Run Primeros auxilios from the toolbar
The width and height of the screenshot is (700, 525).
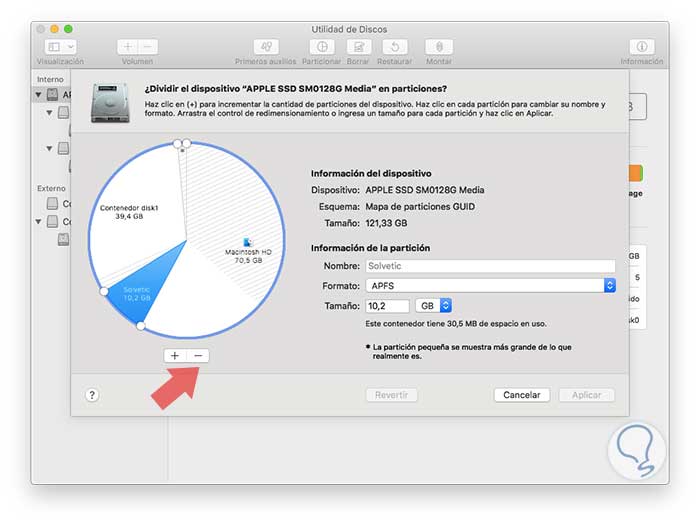click(266, 47)
